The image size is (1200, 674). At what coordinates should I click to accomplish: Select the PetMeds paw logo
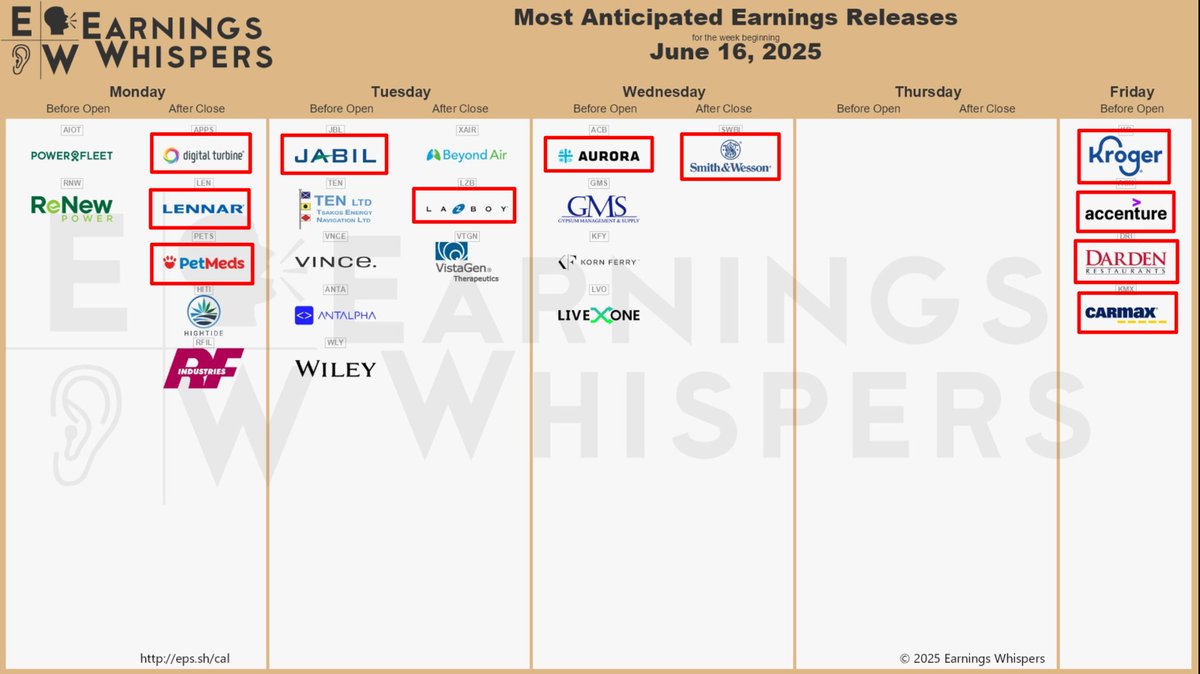pos(203,264)
